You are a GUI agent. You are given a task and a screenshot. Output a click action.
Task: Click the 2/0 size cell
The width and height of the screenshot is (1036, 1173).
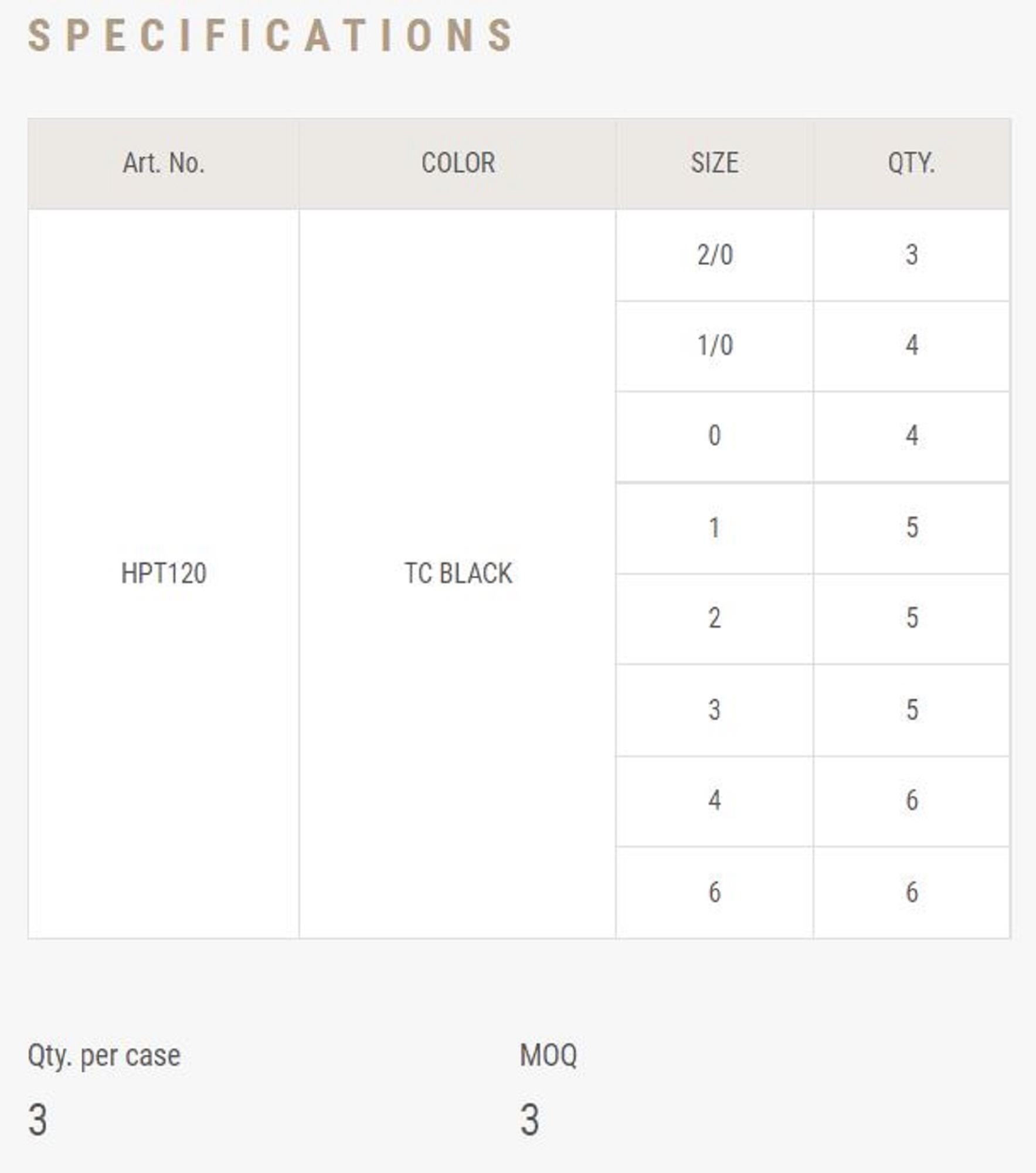(x=714, y=255)
